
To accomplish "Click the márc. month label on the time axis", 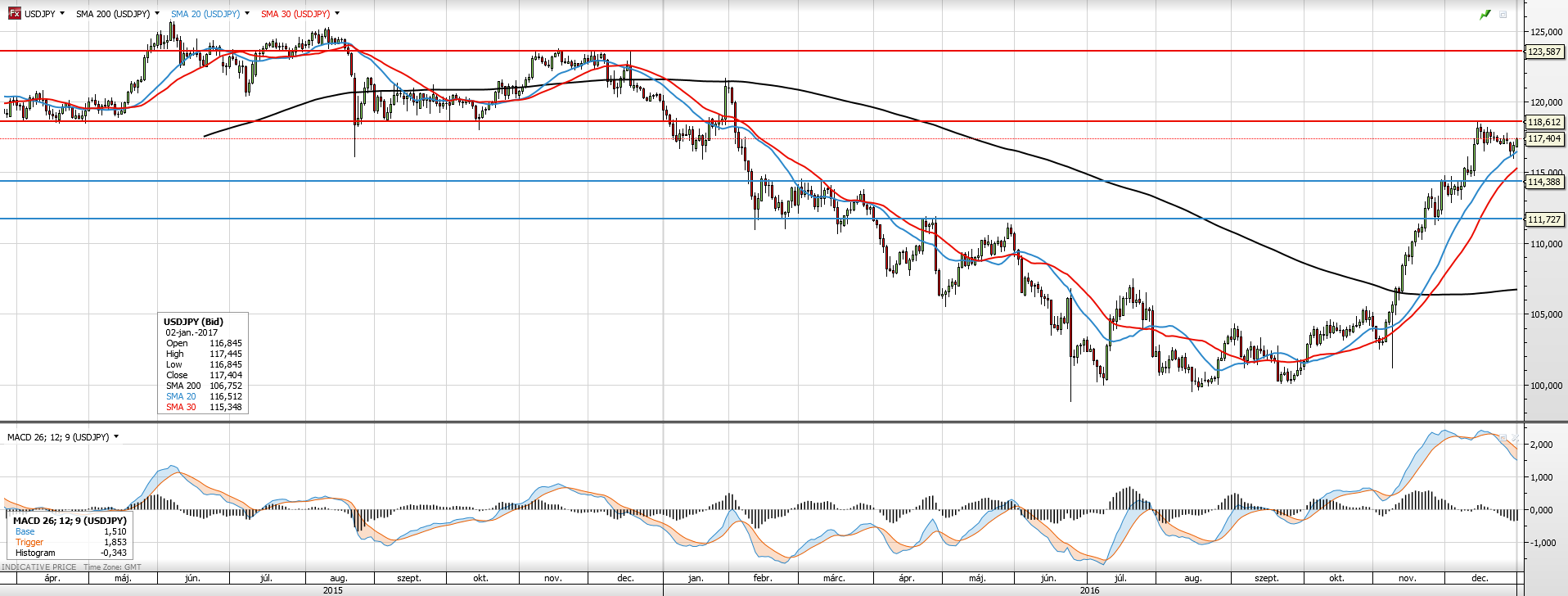I will [834, 578].
